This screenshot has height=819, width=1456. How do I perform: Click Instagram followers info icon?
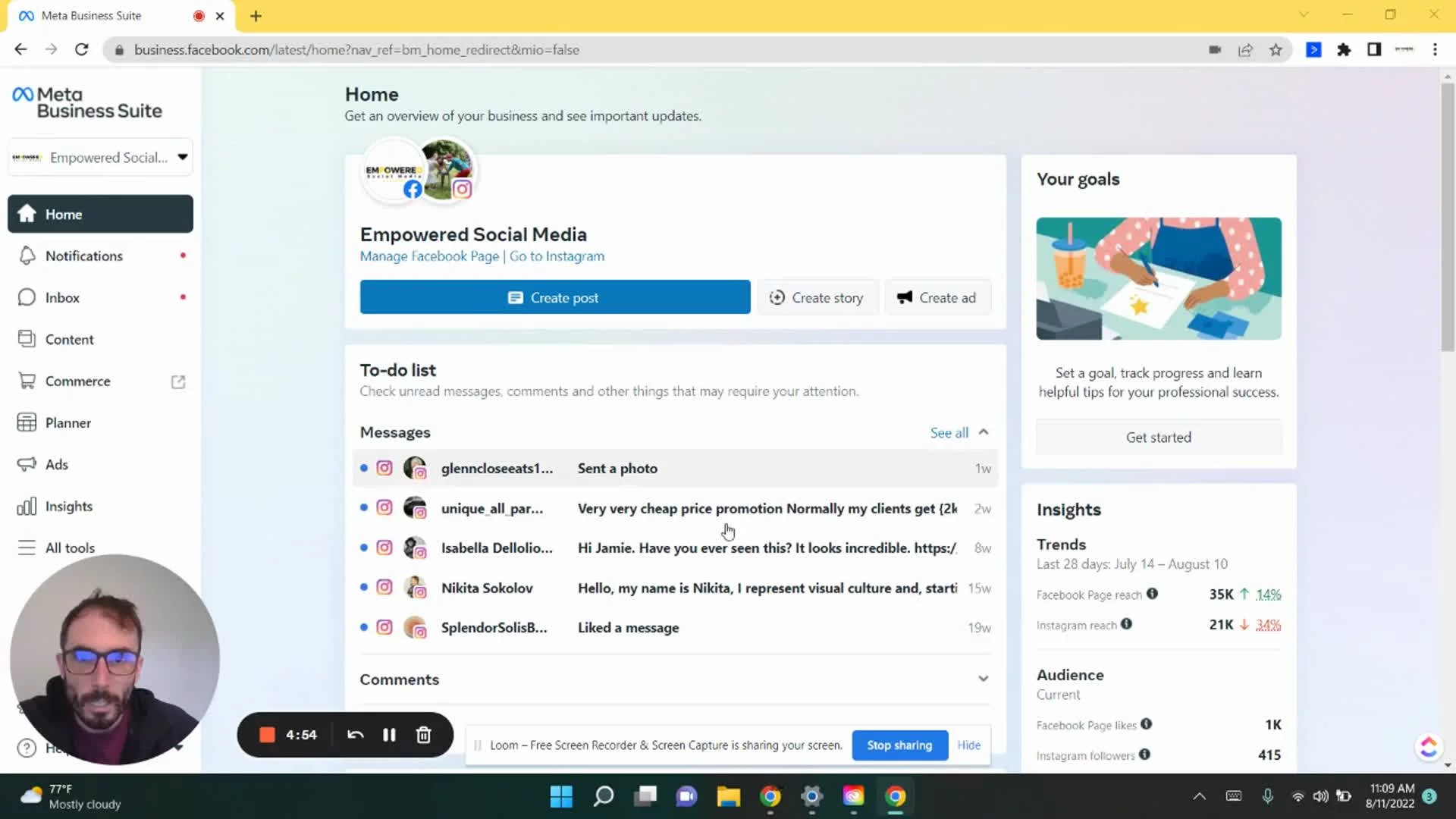click(x=1144, y=755)
